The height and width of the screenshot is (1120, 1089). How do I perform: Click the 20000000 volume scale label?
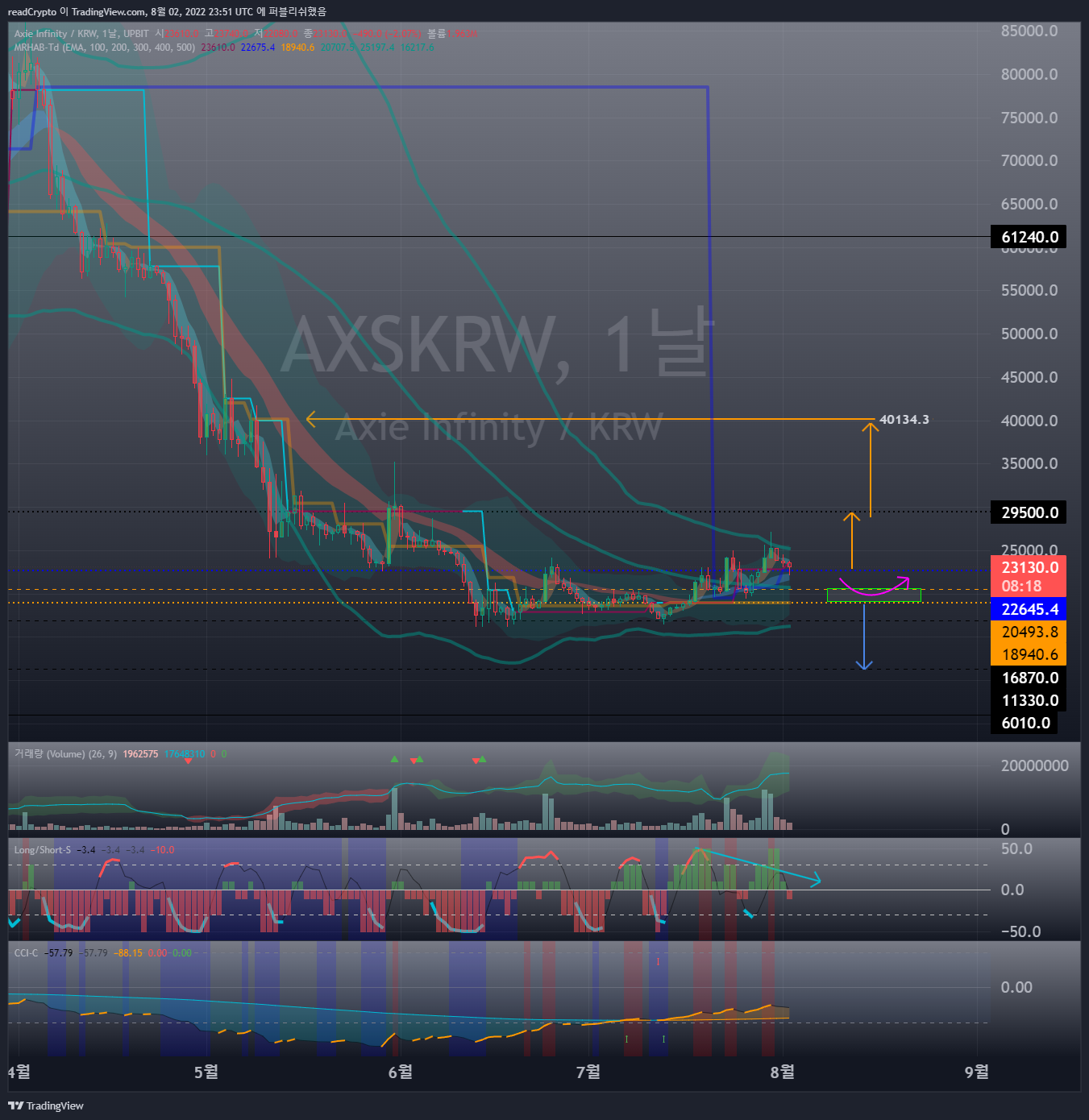tap(1035, 765)
